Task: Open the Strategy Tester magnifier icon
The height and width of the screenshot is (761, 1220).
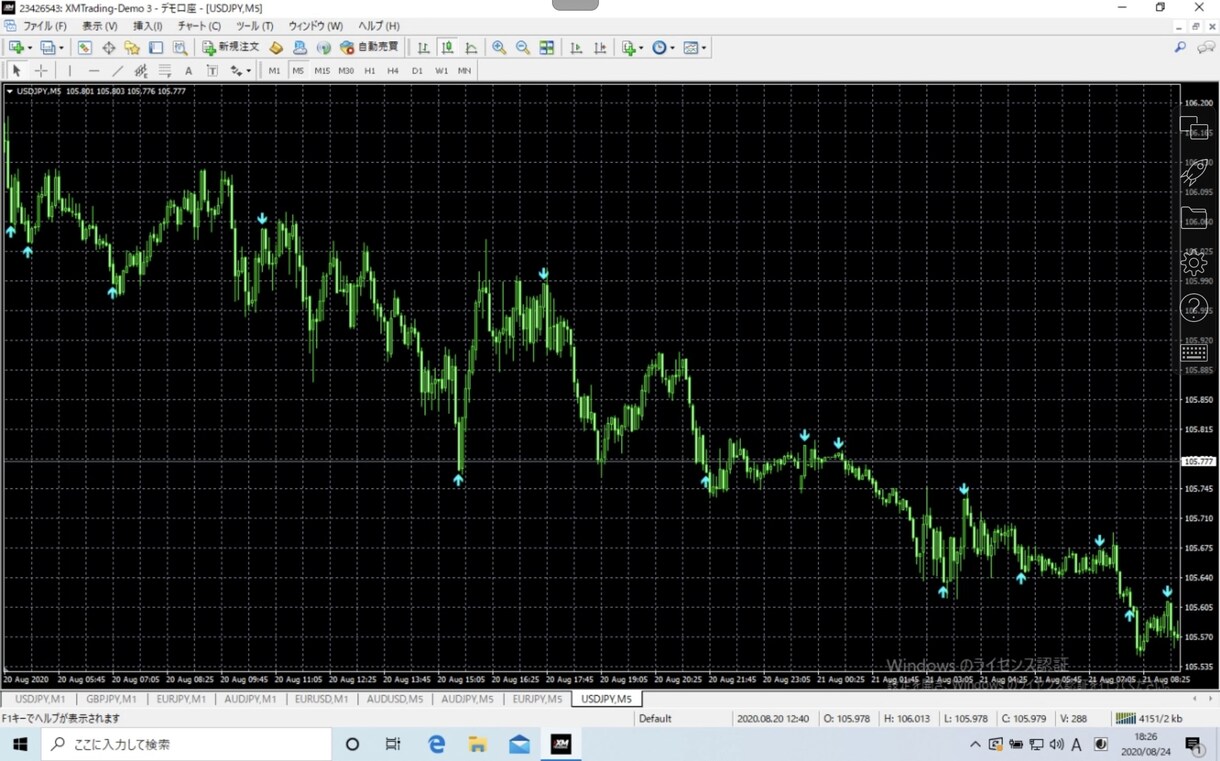Action: point(180,47)
